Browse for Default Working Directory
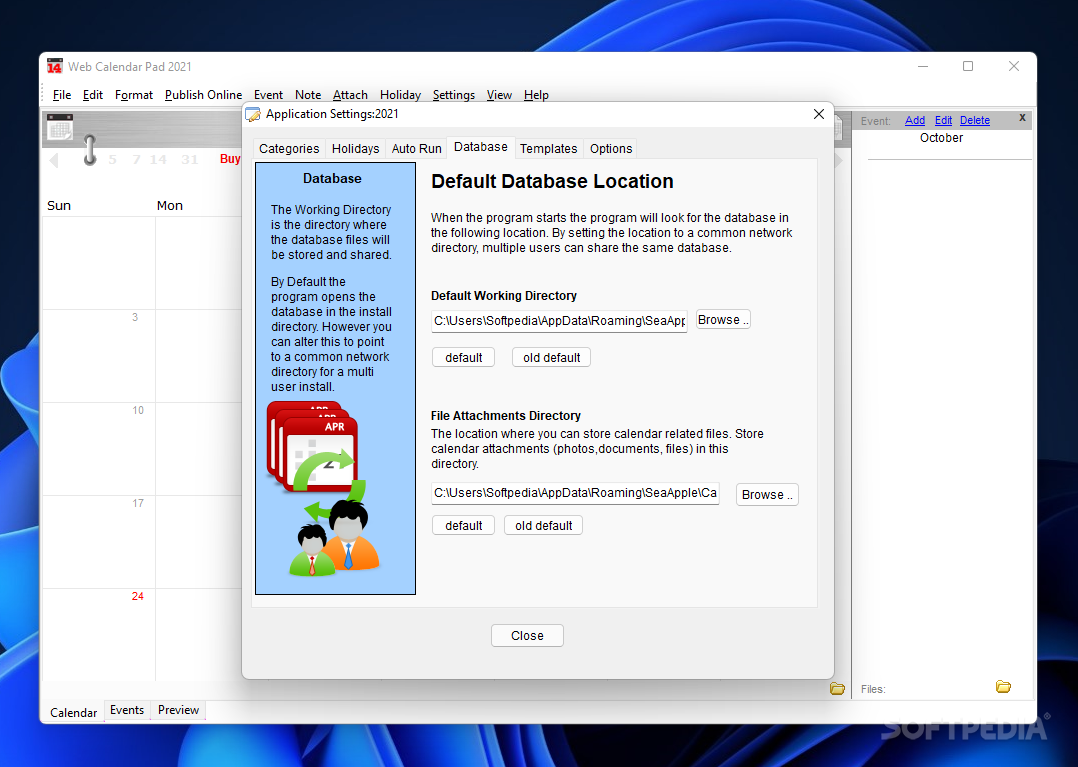Viewport: 1078px width, 767px height. click(x=723, y=320)
